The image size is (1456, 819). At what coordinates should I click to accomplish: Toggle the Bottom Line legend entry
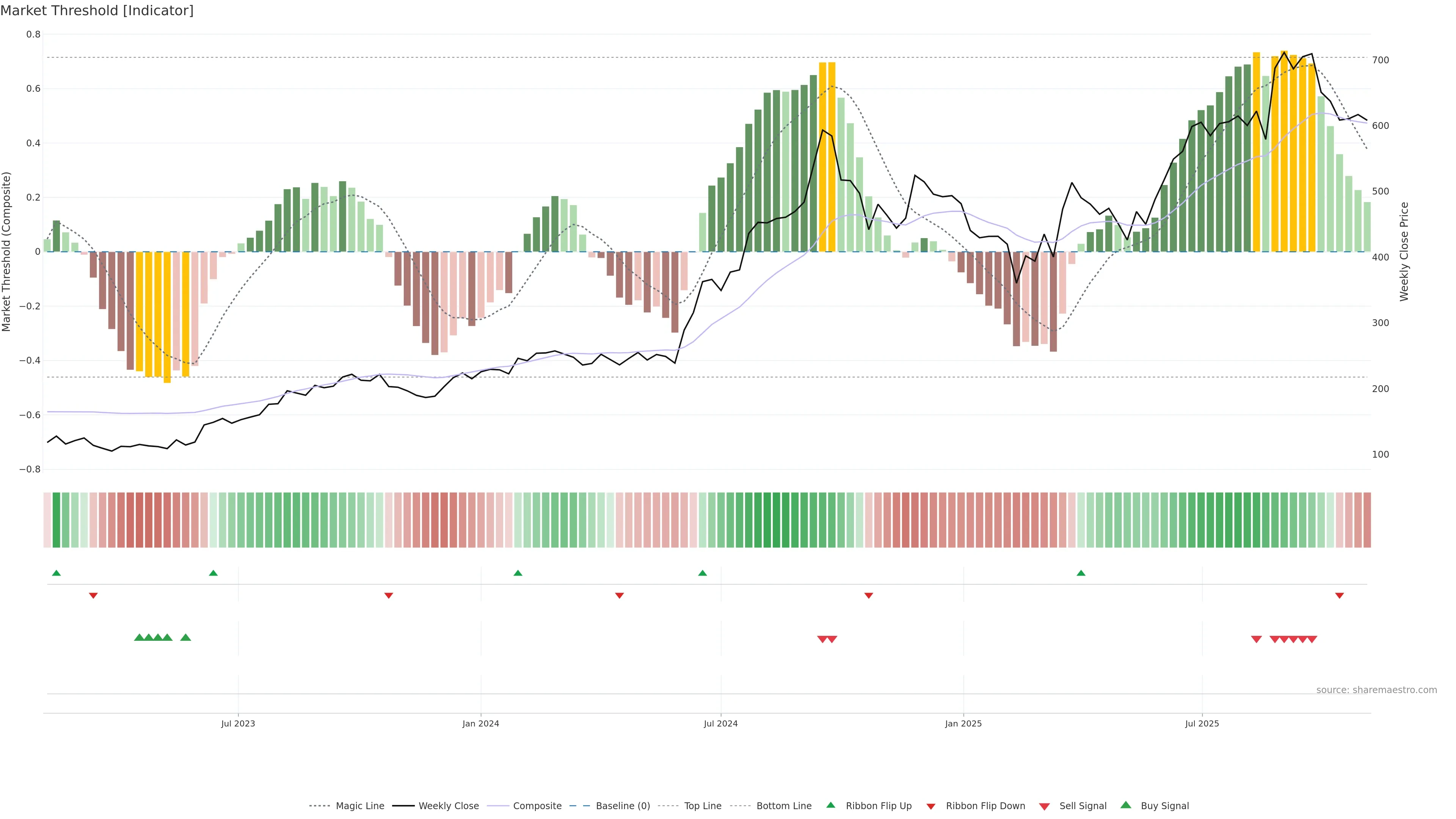pos(783,806)
